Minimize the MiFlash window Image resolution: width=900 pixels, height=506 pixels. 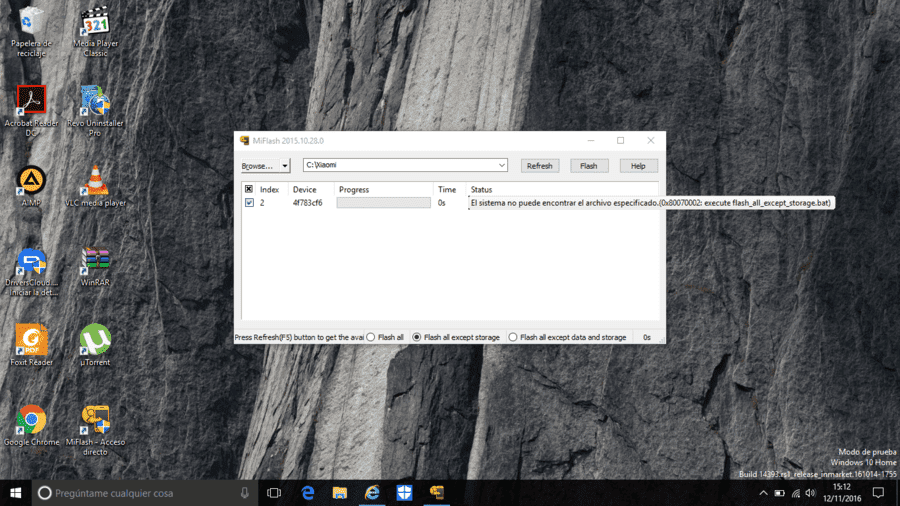[x=591, y=141]
